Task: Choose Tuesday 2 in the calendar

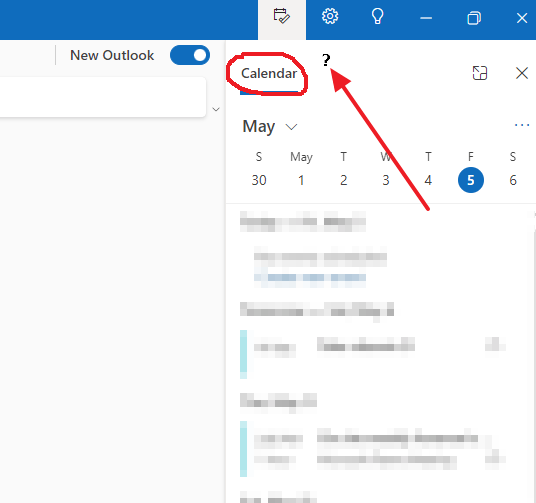Action: click(344, 180)
